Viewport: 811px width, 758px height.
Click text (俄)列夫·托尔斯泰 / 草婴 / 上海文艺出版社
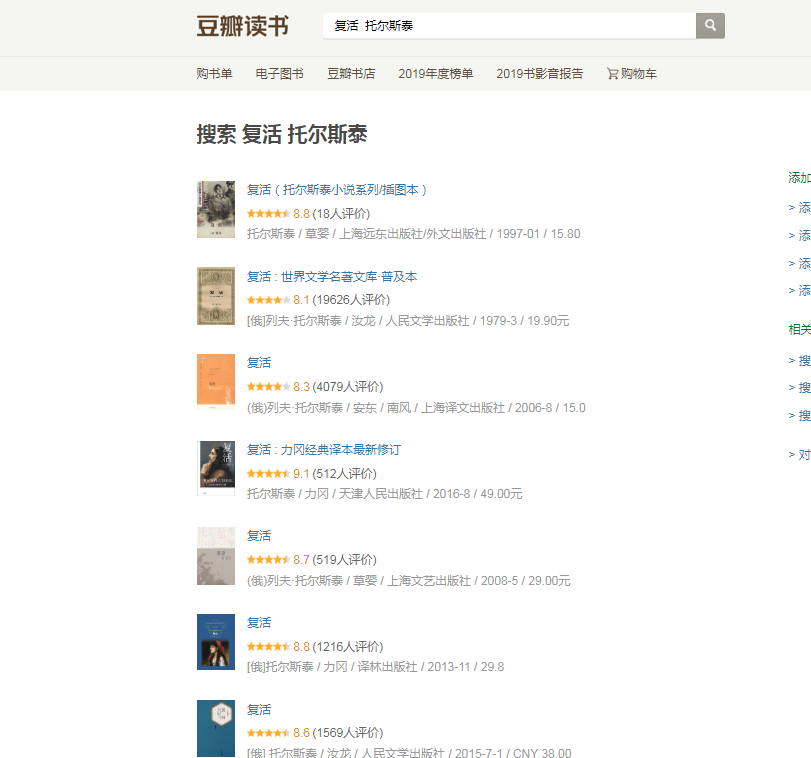(408, 581)
